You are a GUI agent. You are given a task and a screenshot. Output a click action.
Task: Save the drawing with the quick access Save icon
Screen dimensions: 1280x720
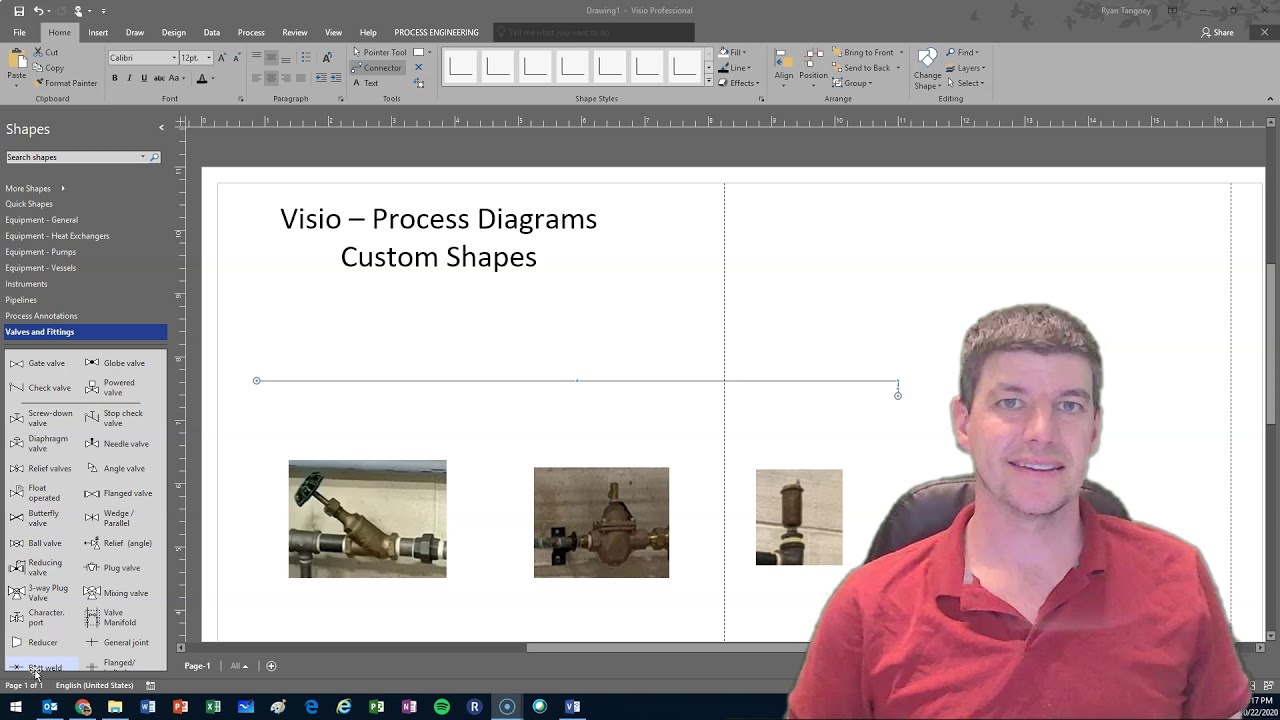pyautogui.click(x=18, y=11)
